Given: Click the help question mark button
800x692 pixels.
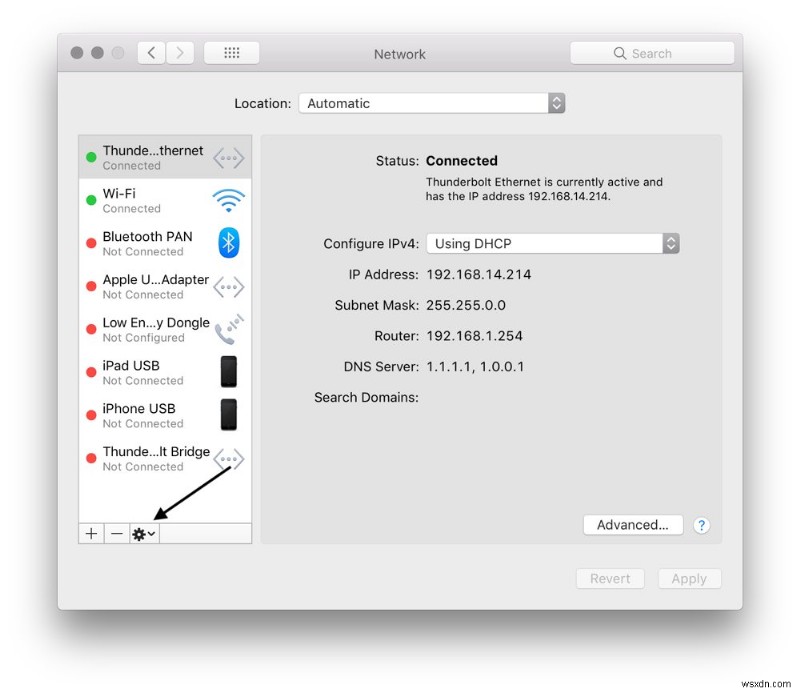Looking at the screenshot, I should (x=701, y=525).
